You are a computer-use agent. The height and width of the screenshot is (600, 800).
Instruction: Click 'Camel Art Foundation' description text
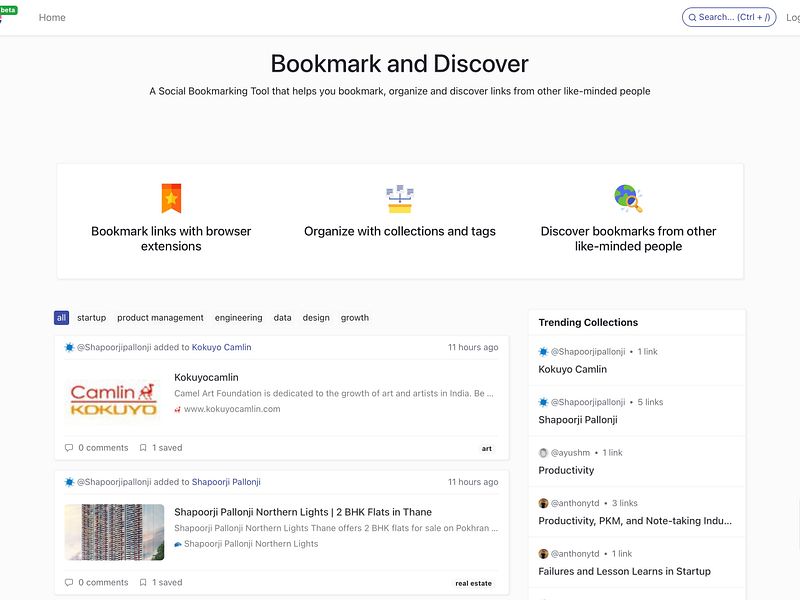pos(334,393)
